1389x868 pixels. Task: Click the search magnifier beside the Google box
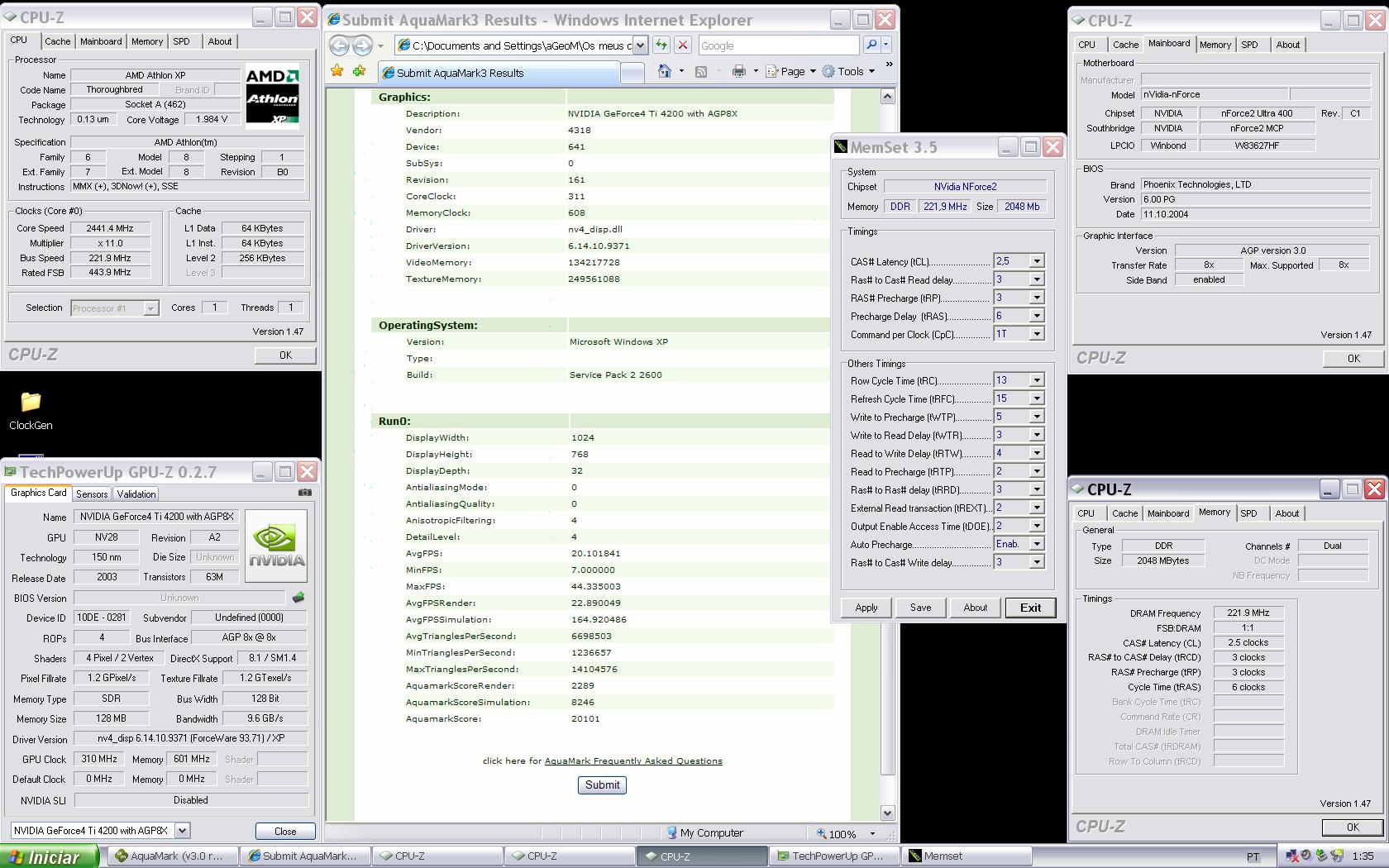[x=871, y=45]
